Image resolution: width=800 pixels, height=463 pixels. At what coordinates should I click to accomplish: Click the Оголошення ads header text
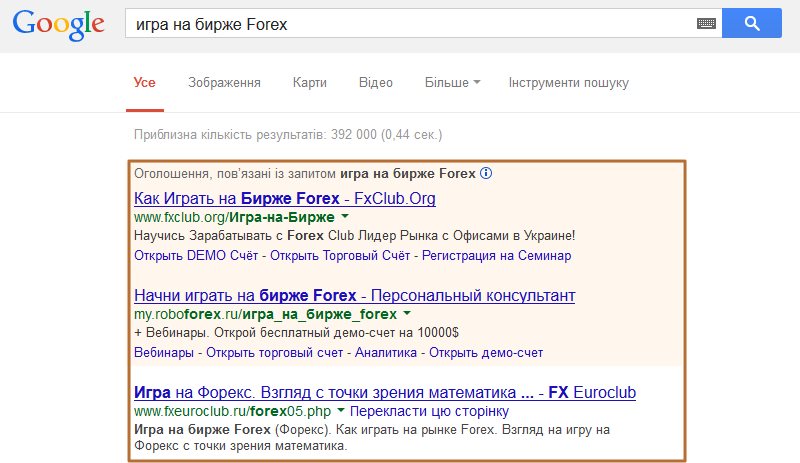pos(305,174)
